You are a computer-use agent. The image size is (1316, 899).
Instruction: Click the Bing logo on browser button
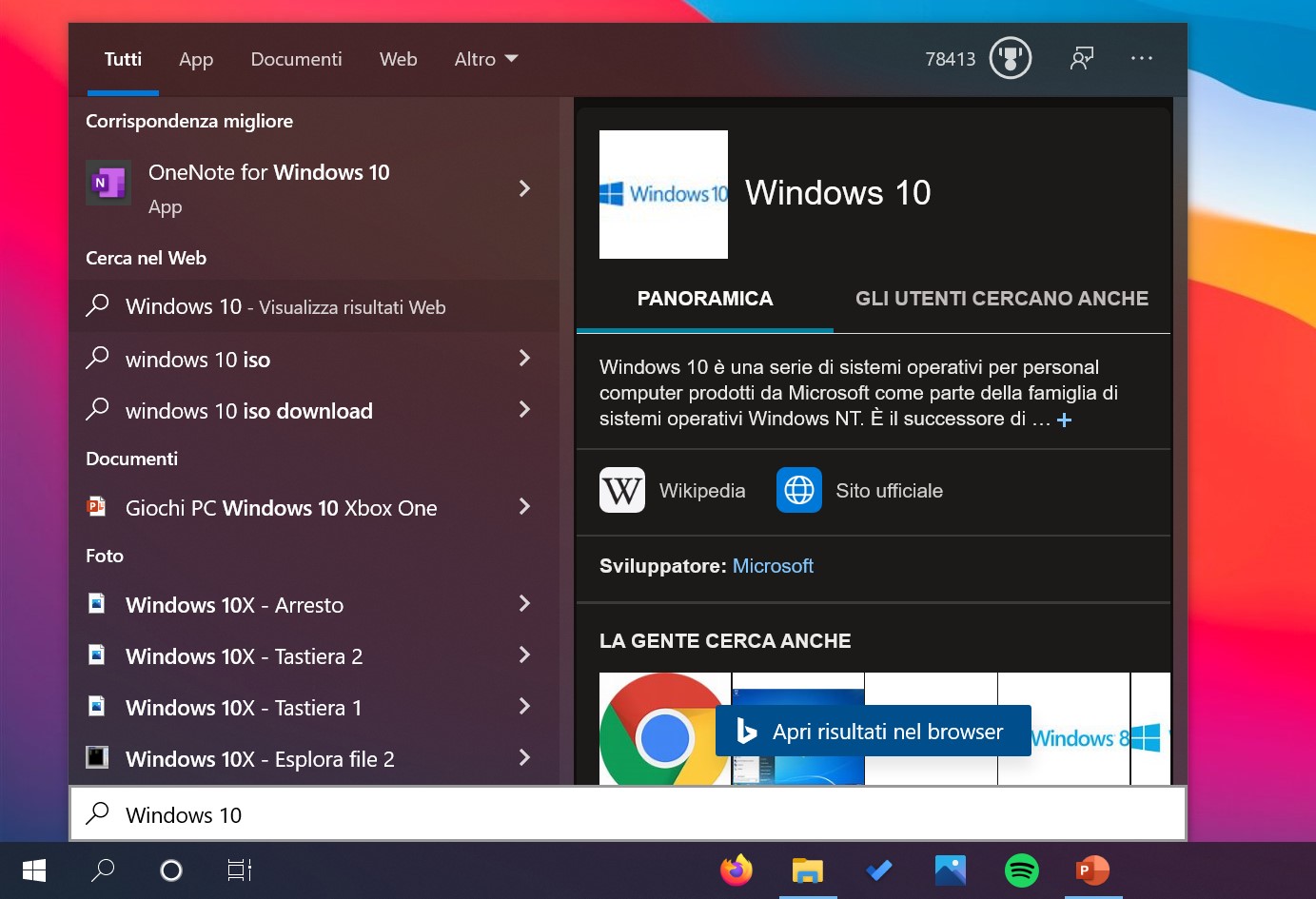click(x=747, y=731)
